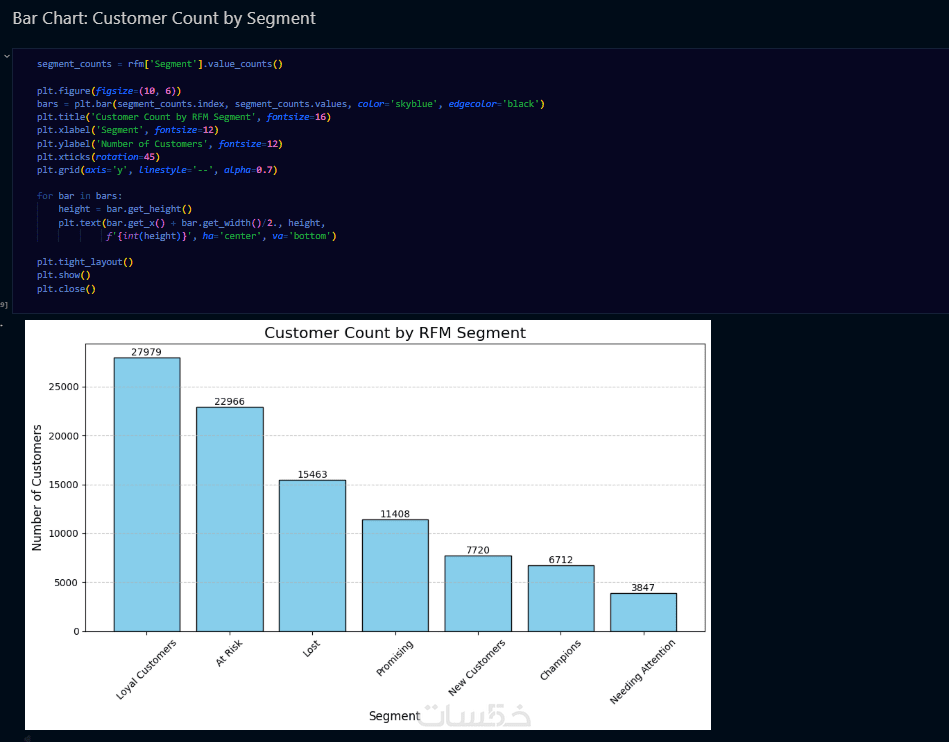Click the bar value label 6712
949x742 pixels.
(x=561, y=560)
